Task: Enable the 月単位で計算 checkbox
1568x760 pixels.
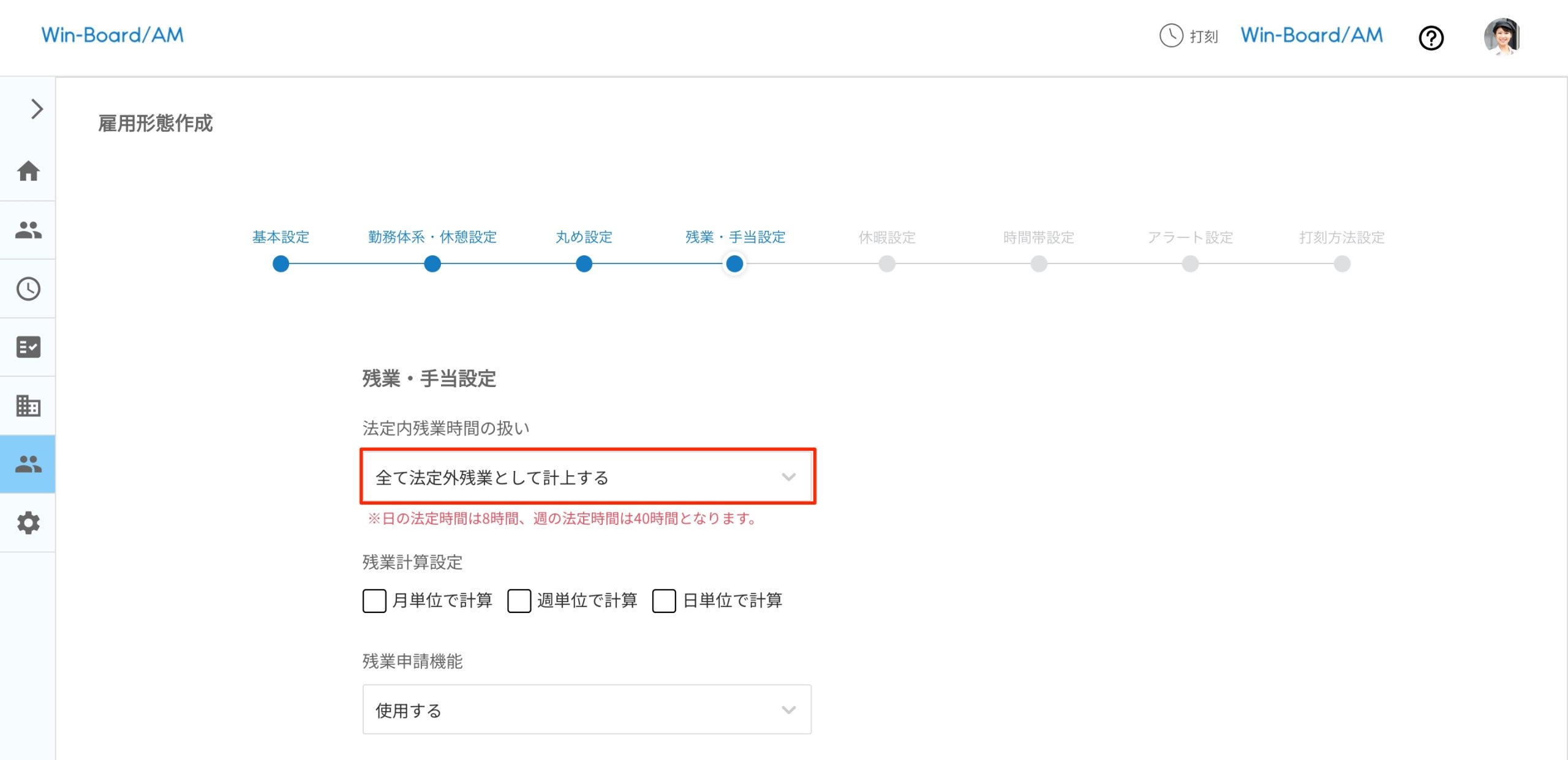Action: click(x=374, y=602)
